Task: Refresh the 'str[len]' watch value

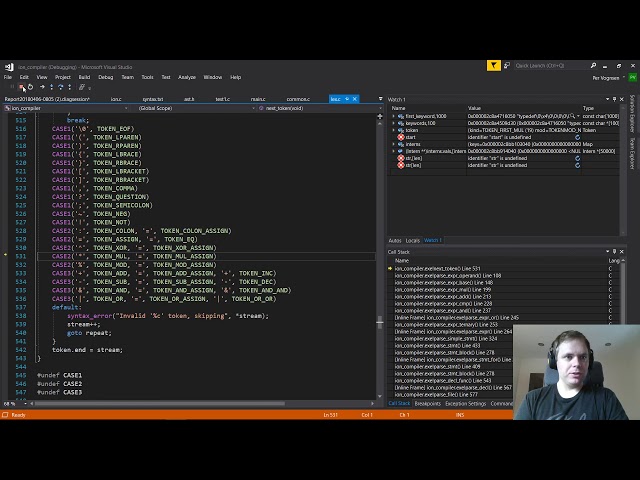Action: coord(578,165)
